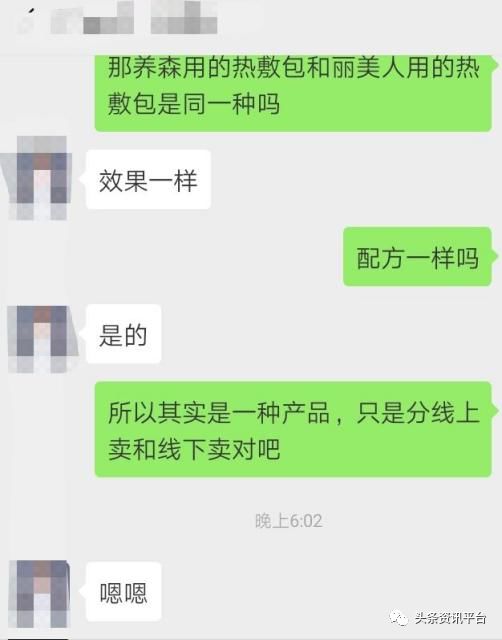Screen dimensions: 502x640
Task: Click the '头条资讯平台' watermark text
Action: click(x=450, y=618)
